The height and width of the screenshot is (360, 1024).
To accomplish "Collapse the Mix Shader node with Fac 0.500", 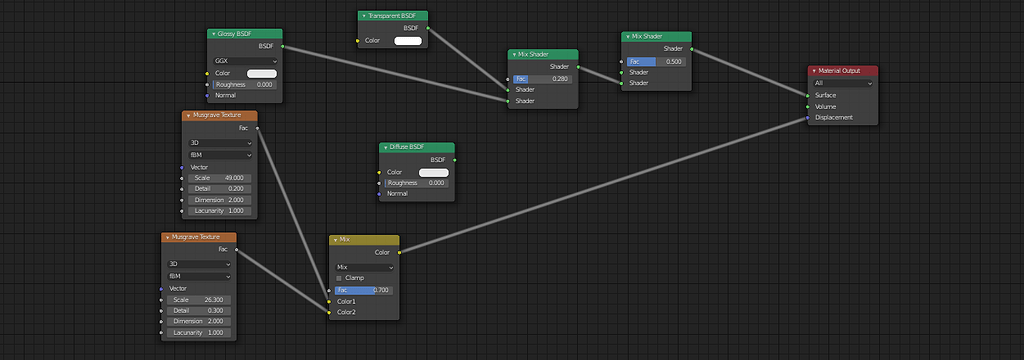I will click(627, 37).
